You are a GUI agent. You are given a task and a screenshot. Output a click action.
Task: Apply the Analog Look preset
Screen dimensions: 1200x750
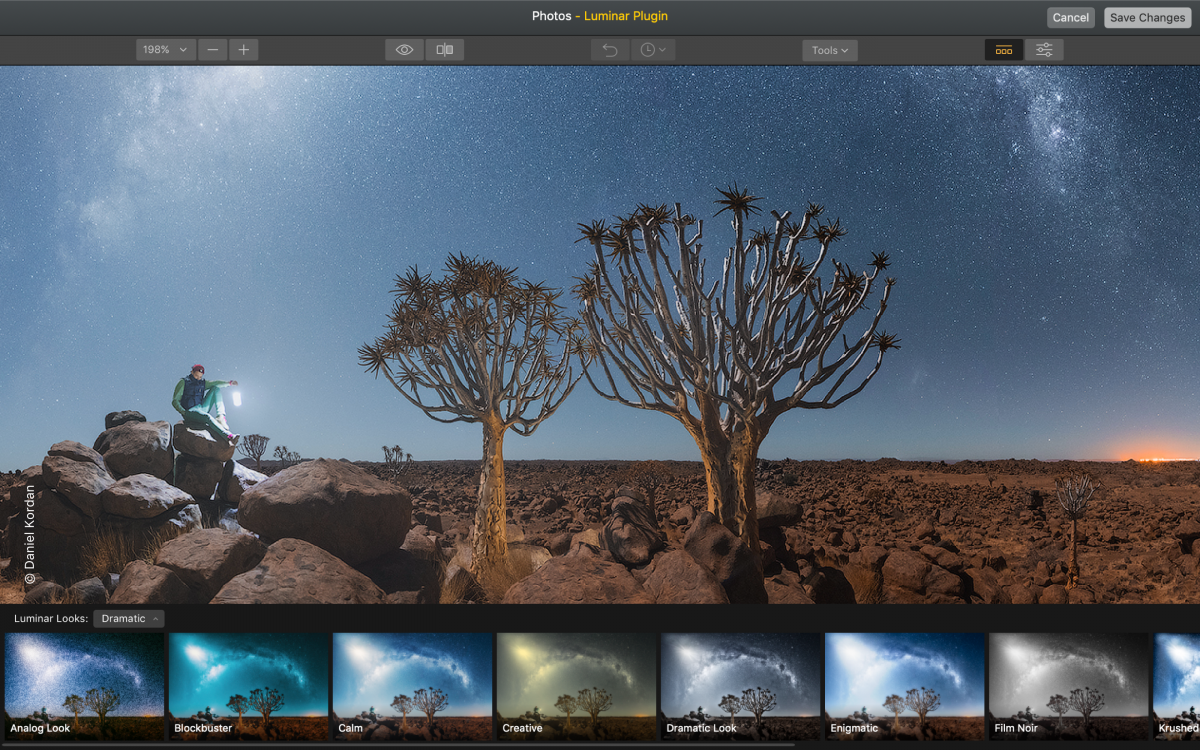(84, 685)
